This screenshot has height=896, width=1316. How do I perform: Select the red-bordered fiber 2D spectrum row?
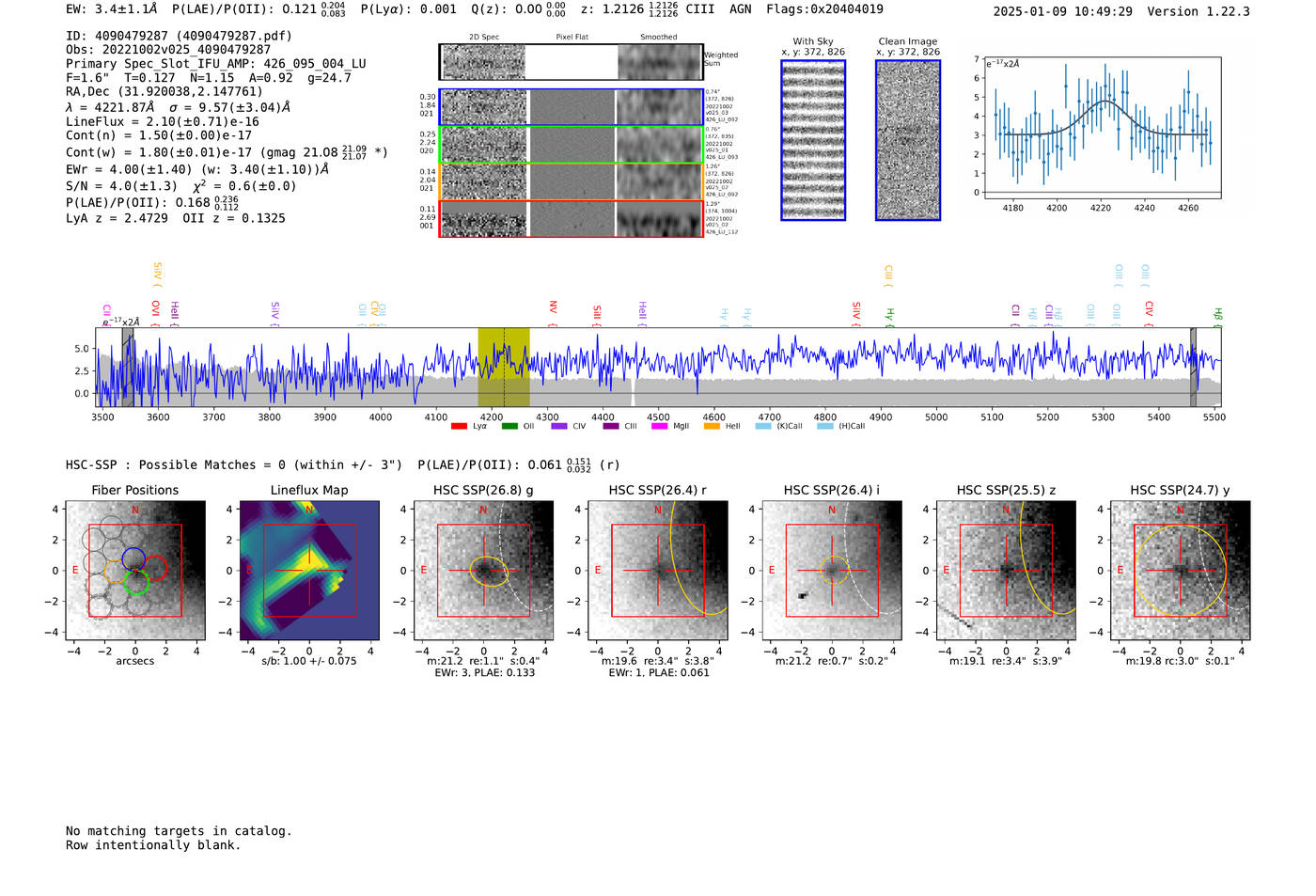[572, 219]
